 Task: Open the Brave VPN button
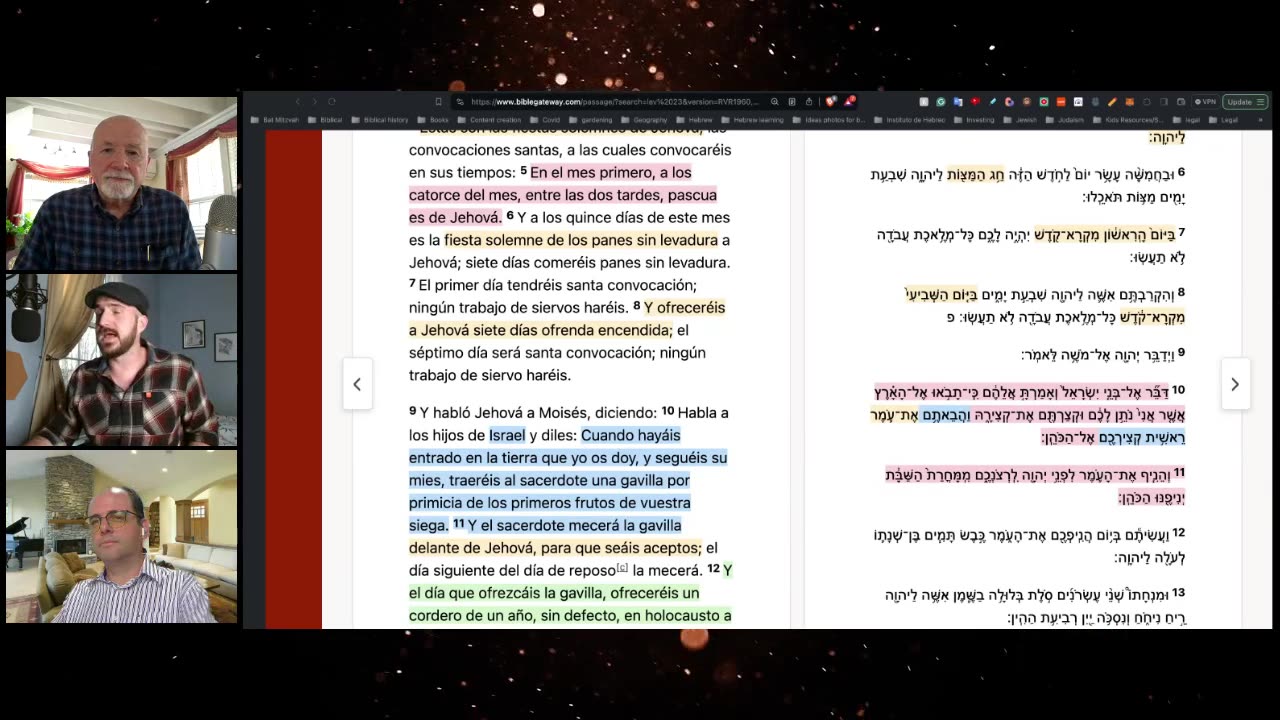coord(1206,102)
